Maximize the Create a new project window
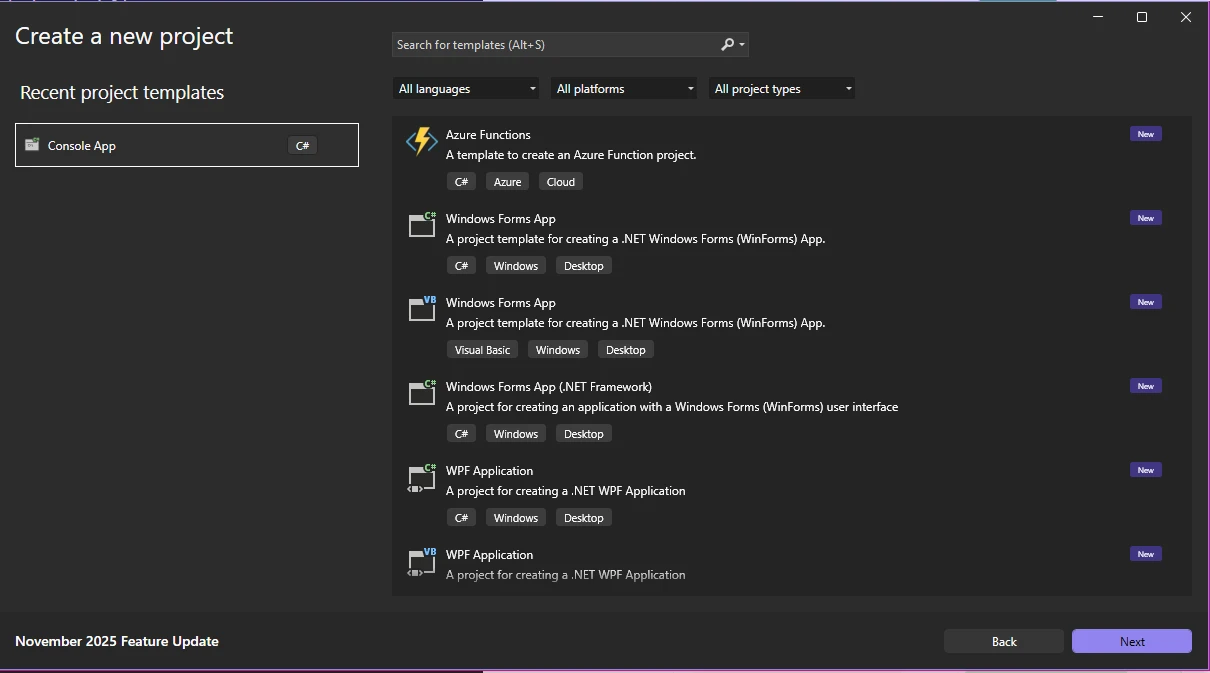 (x=1142, y=17)
